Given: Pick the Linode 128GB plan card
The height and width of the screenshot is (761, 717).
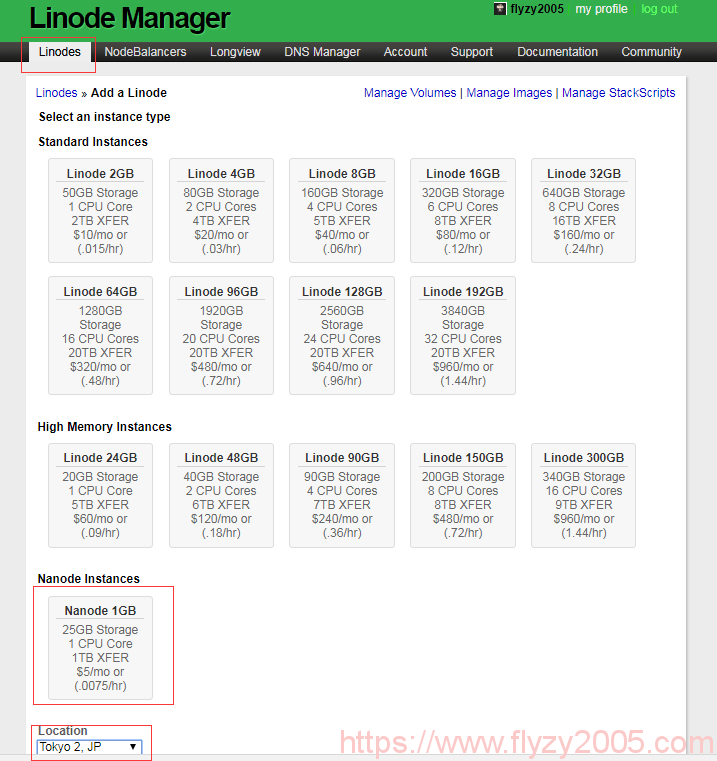Looking at the screenshot, I should pos(342,335).
